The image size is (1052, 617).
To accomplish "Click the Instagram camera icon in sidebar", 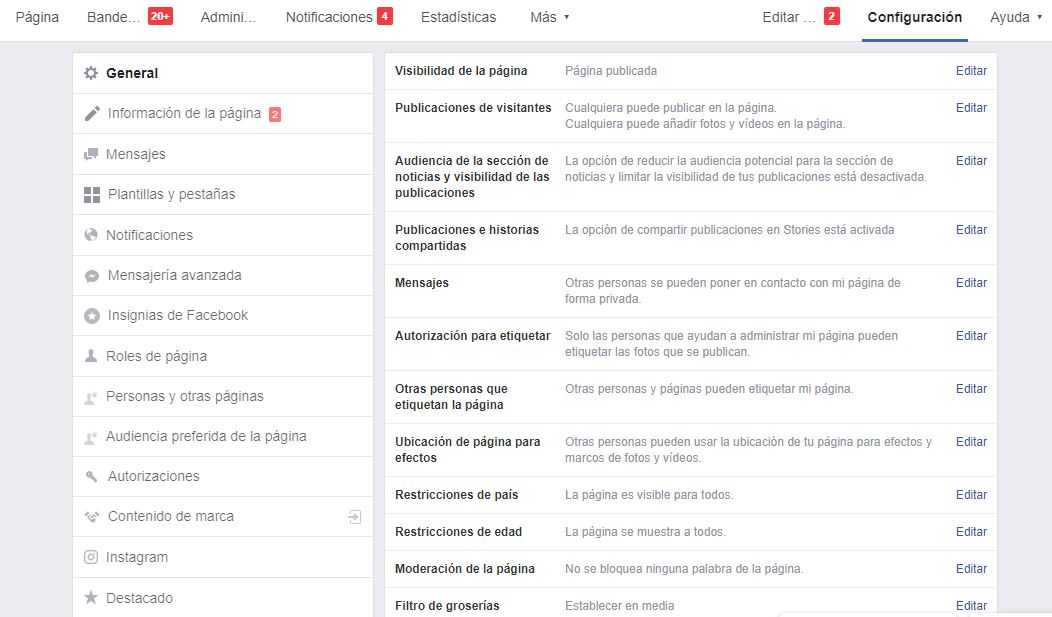I will point(91,557).
